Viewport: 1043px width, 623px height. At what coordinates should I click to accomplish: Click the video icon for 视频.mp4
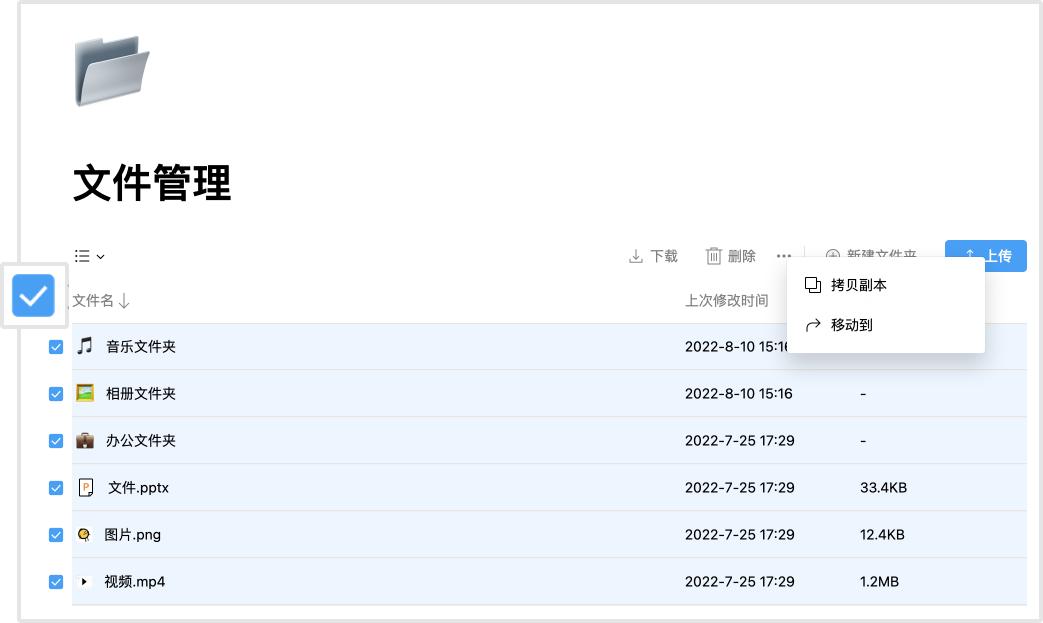(x=85, y=581)
